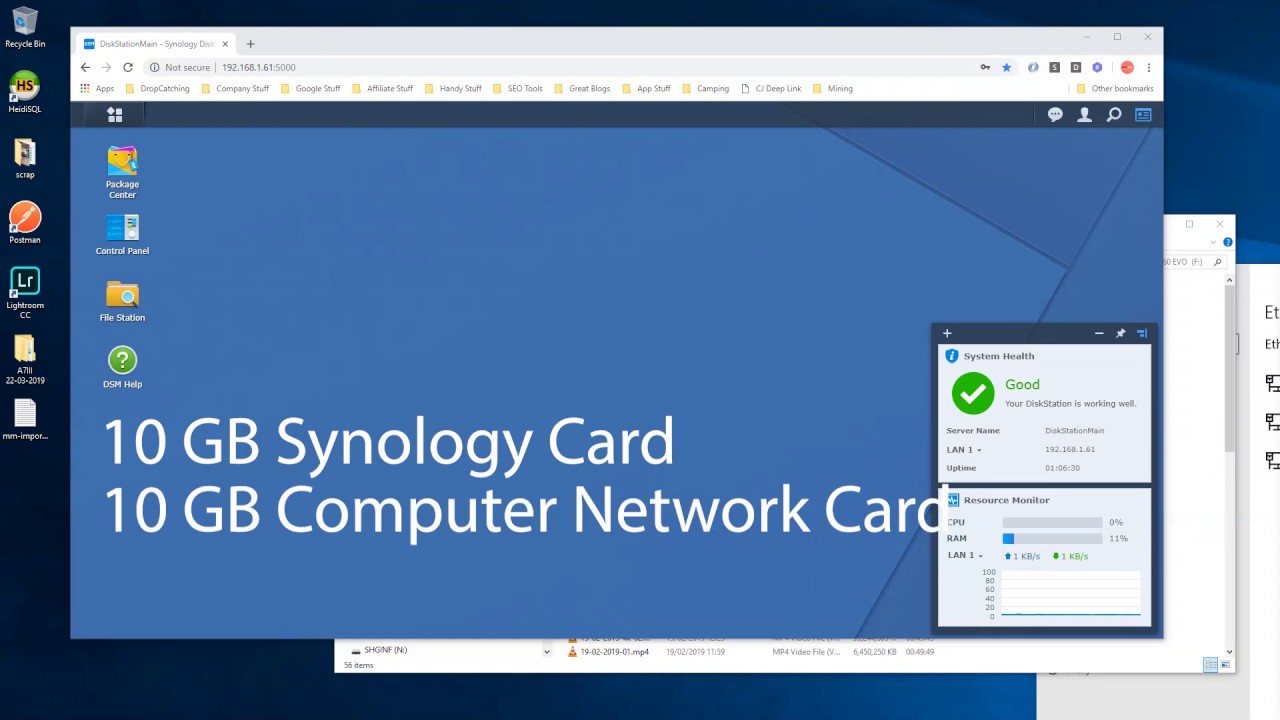Image resolution: width=1280 pixels, height=720 pixels.
Task: Click the Resource Monitor widget icon
Action: tap(953, 500)
